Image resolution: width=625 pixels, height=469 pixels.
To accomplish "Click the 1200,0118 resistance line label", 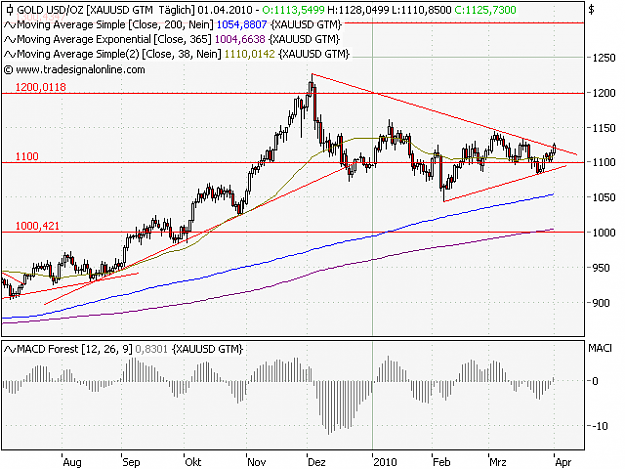I will (x=41, y=87).
